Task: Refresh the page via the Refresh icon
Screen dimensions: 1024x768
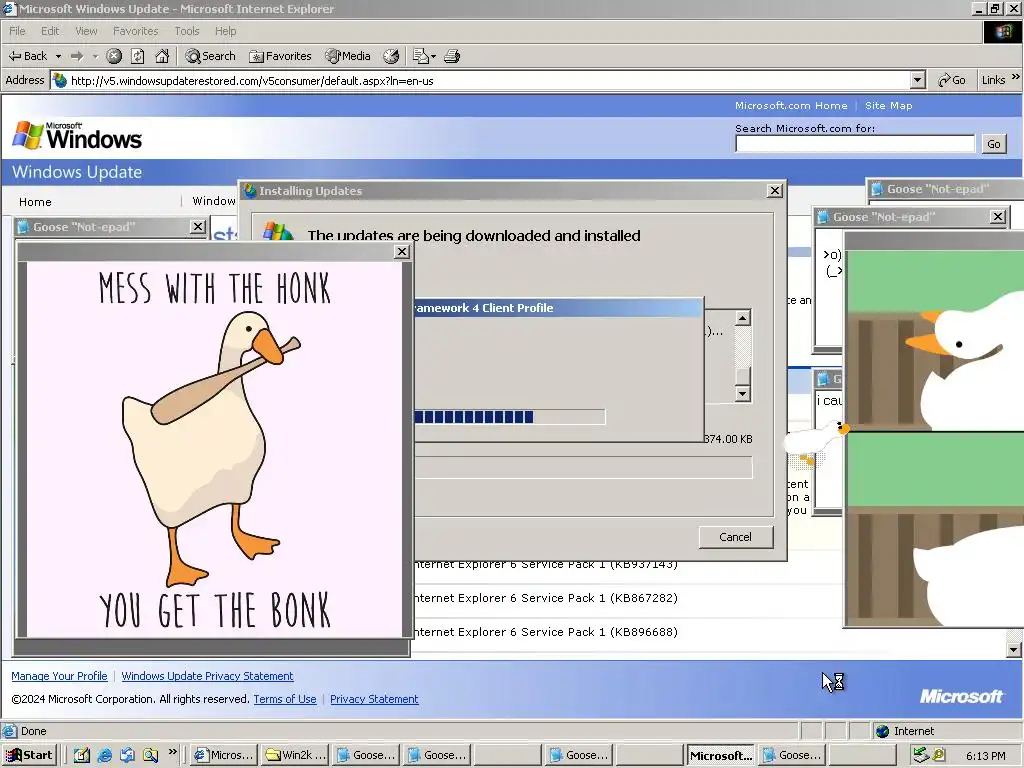Action: coord(138,56)
